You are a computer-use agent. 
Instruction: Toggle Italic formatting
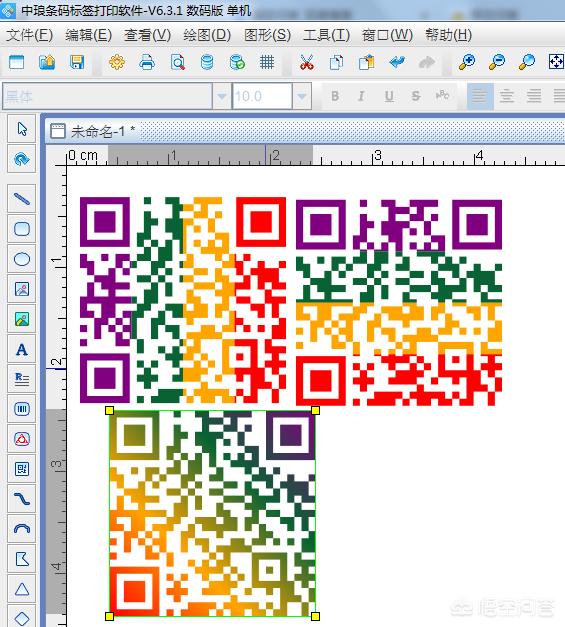click(361, 96)
